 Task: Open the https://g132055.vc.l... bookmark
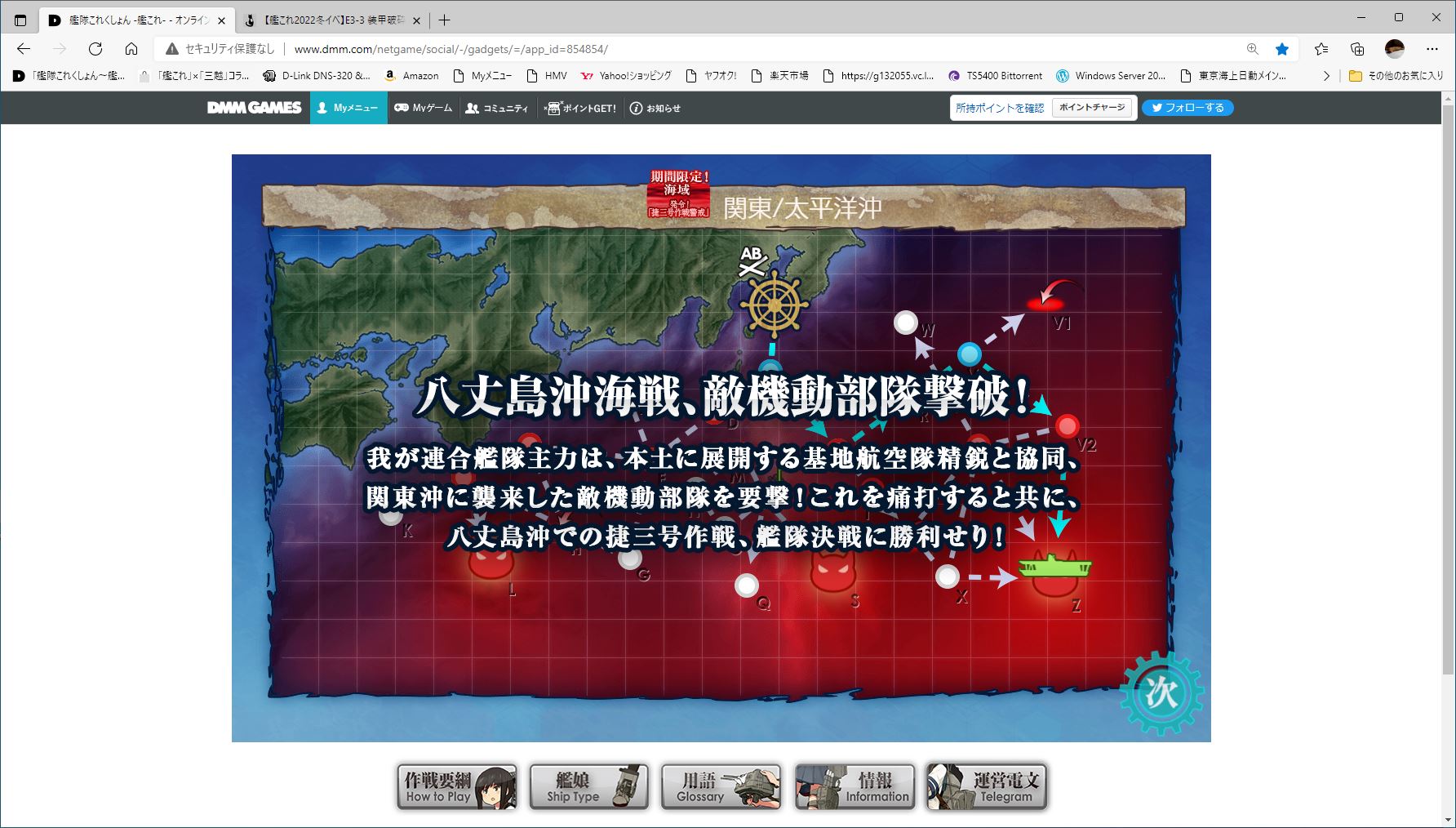pos(878,76)
